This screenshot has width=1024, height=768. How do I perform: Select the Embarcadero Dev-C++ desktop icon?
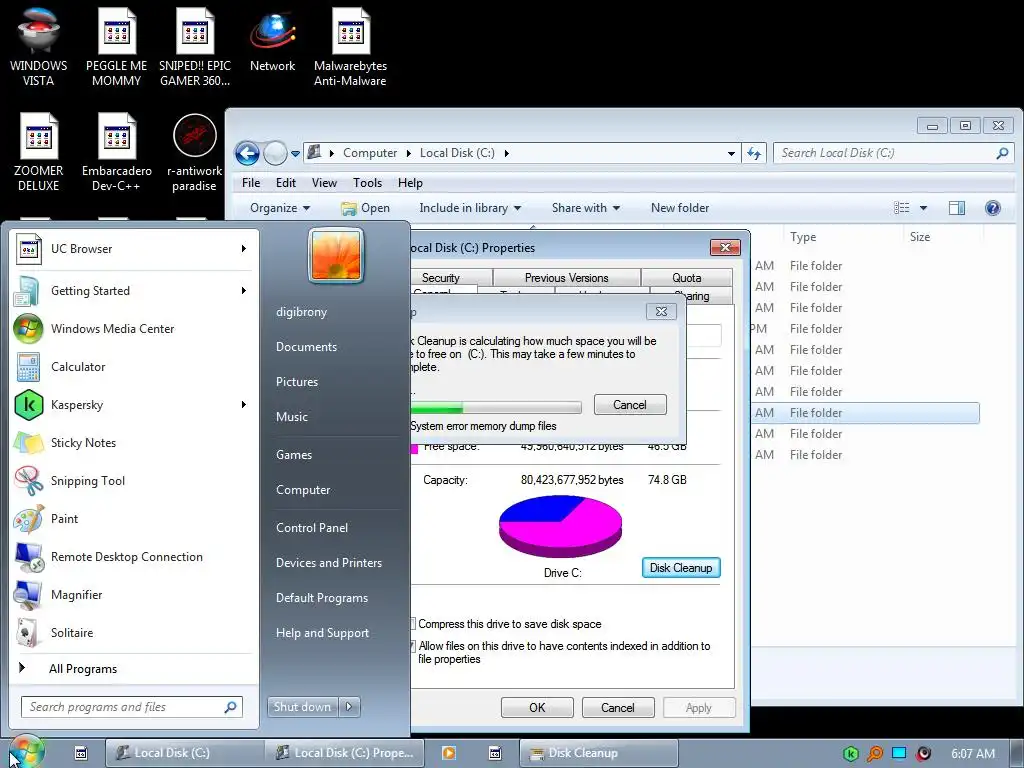[x=116, y=152]
